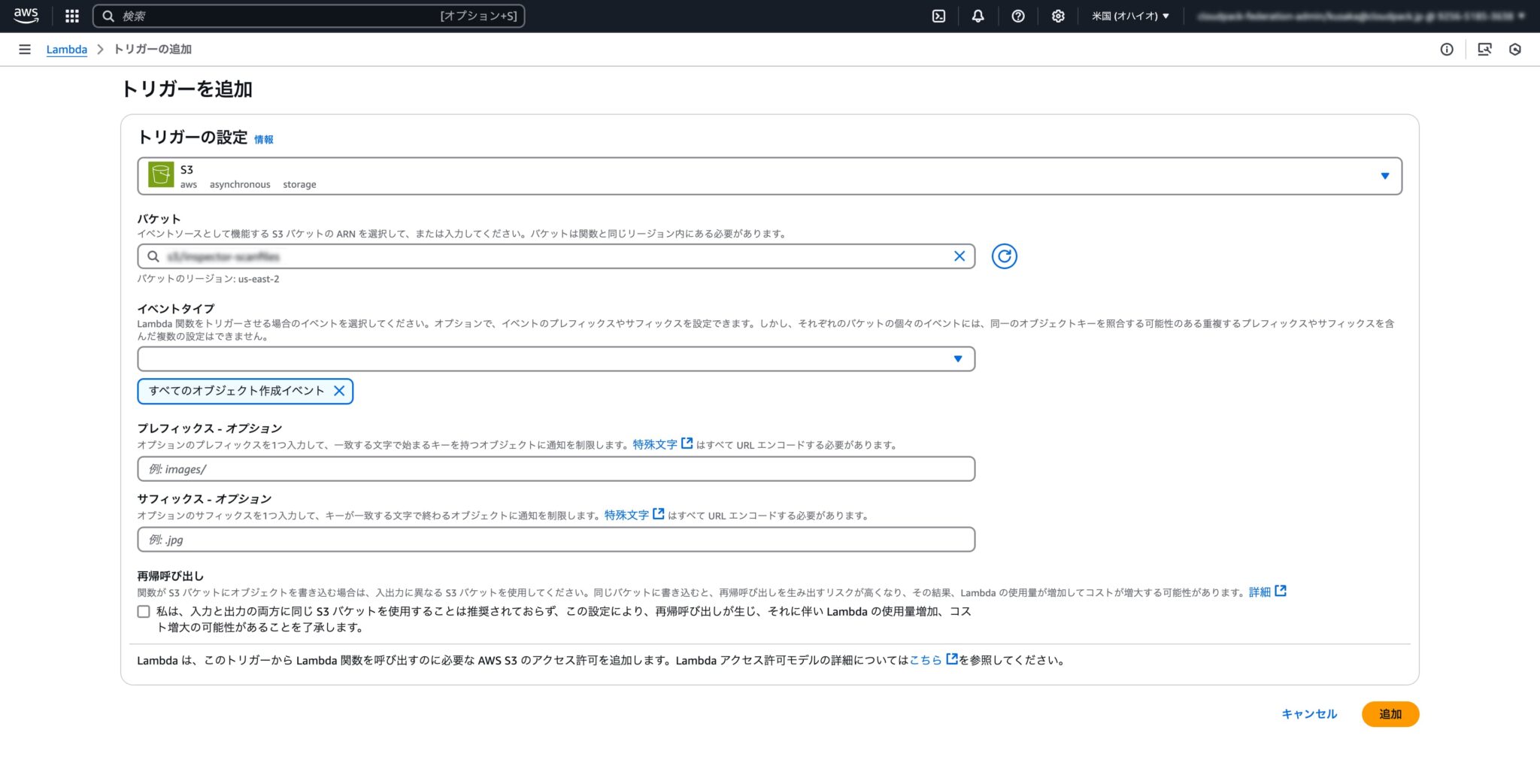
Task: Open AWS CloudShell terminal
Action: 938,16
